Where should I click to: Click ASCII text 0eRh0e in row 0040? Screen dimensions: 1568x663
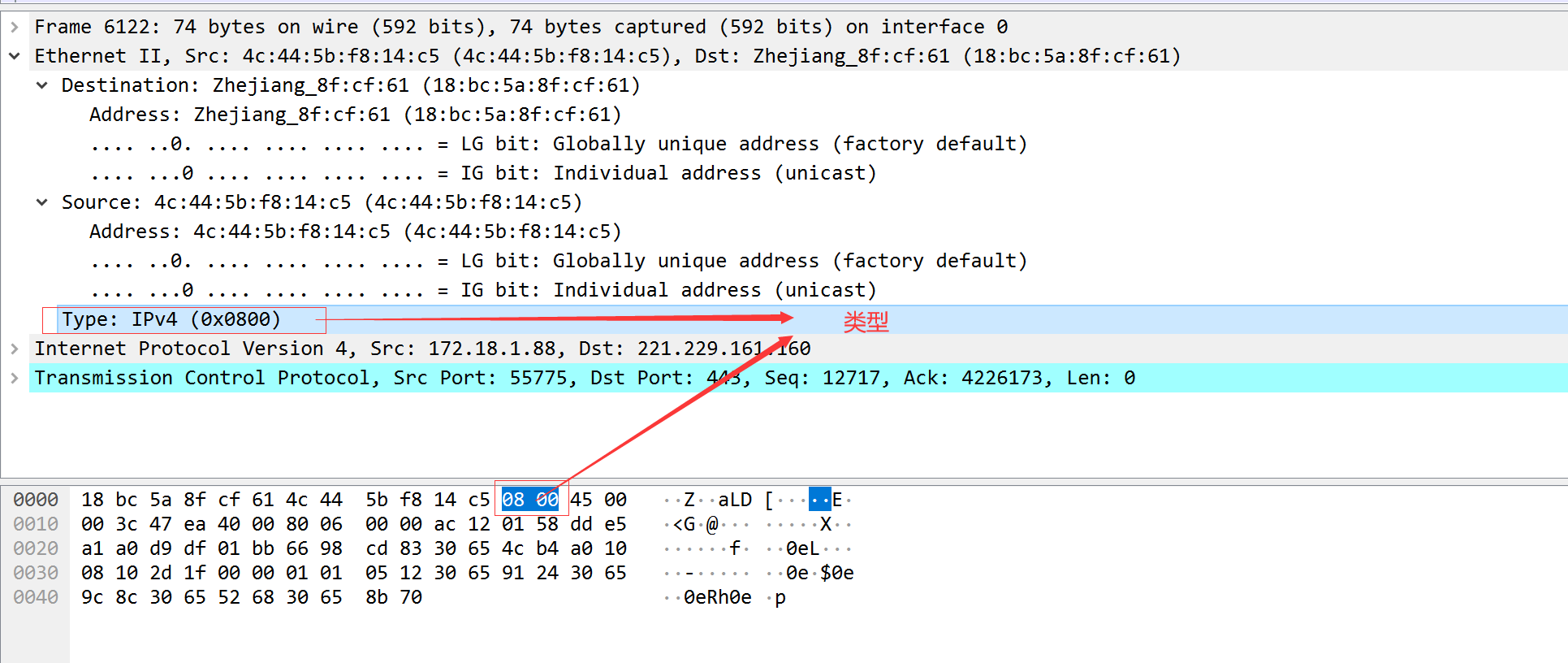(x=718, y=597)
